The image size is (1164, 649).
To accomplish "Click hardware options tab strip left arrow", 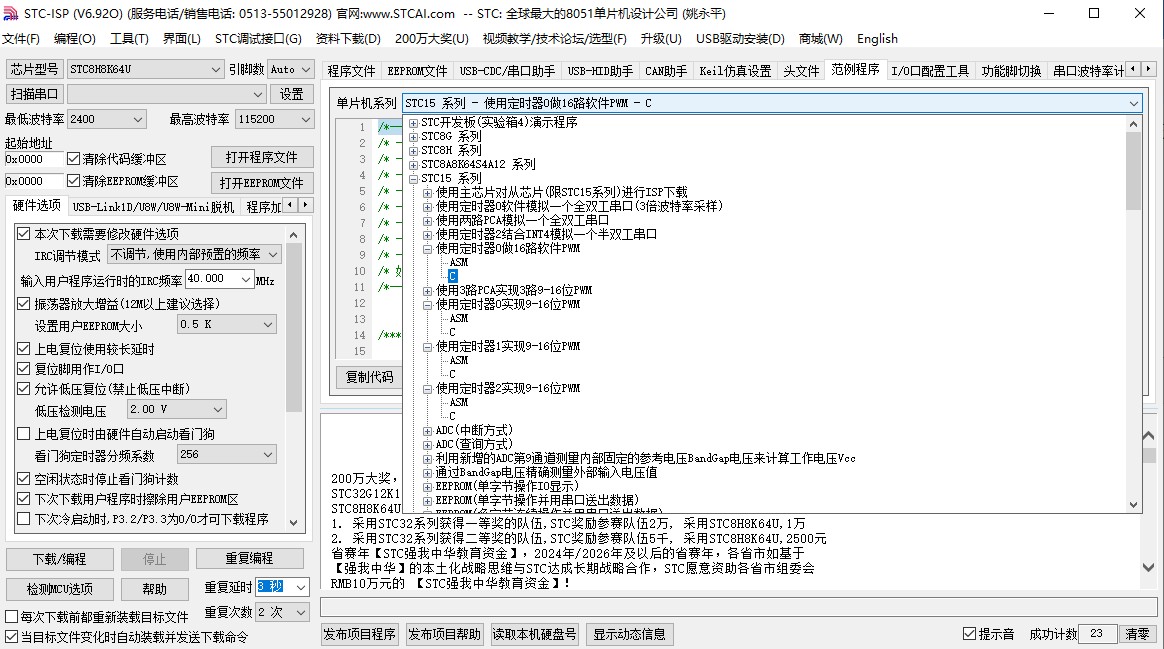I will [x=290, y=205].
